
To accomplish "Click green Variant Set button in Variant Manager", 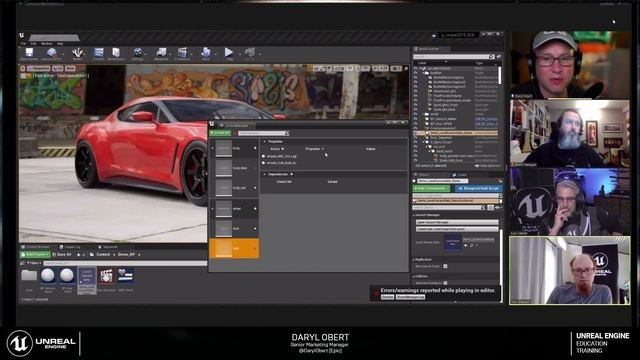I will (220, 133).
